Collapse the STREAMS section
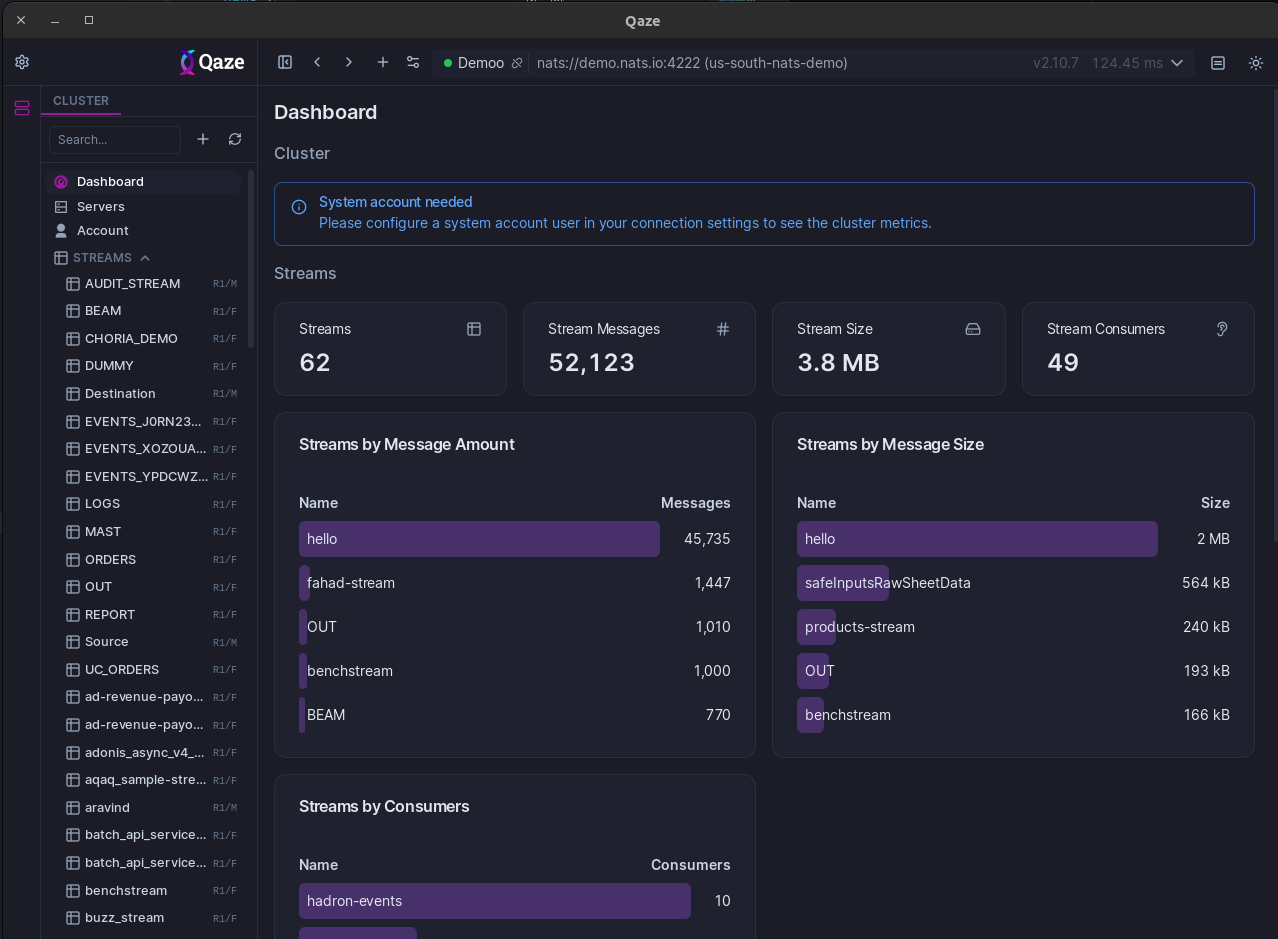Screen dimensions: 1278x939 click(145, 257)
